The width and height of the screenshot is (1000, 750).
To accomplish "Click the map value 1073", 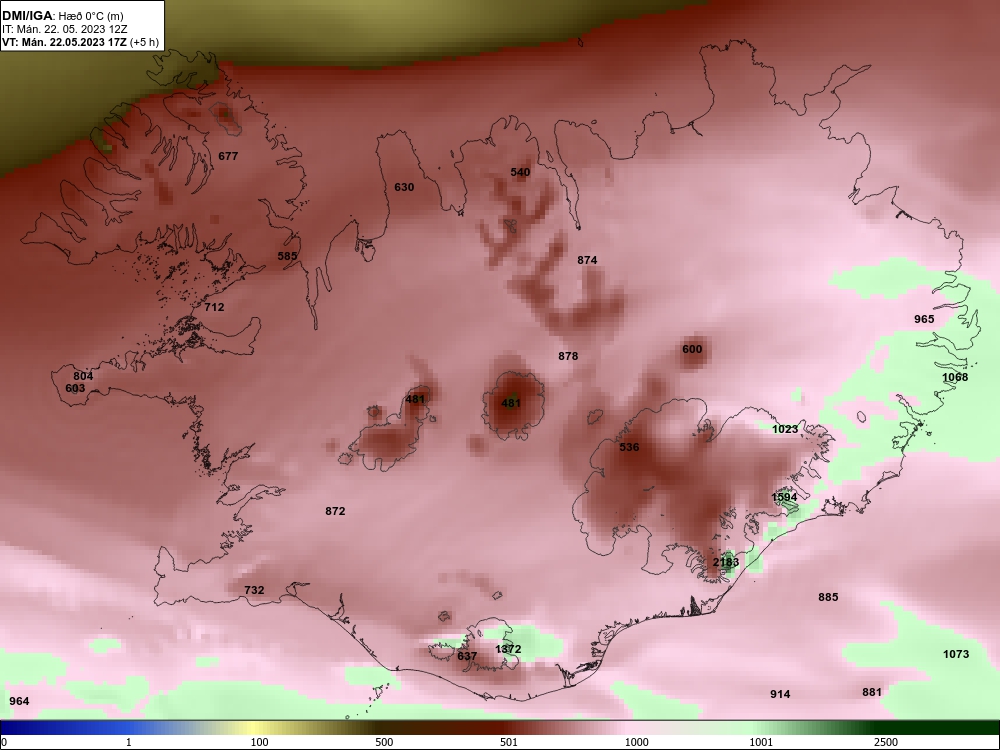I will pos(956,654).
